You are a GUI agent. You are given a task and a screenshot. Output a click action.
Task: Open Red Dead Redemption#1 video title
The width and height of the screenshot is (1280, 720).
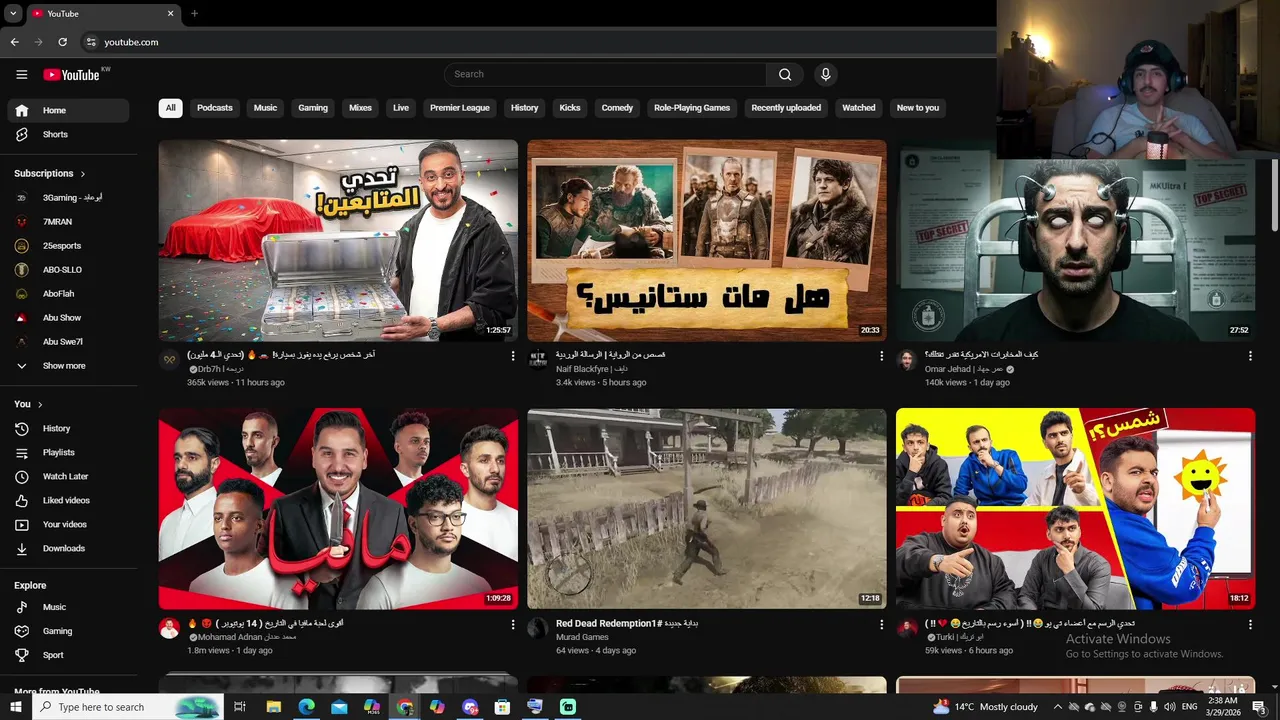pos(627,624)
